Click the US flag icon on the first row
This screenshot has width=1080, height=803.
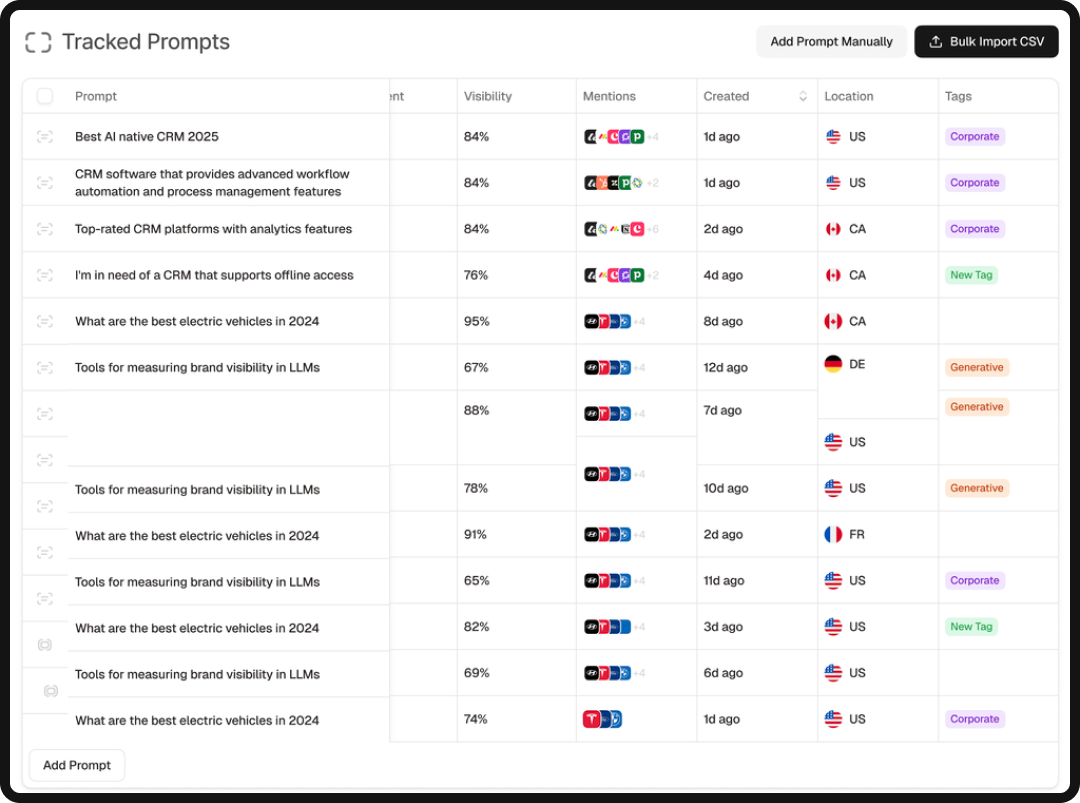[x=832, y=136]
